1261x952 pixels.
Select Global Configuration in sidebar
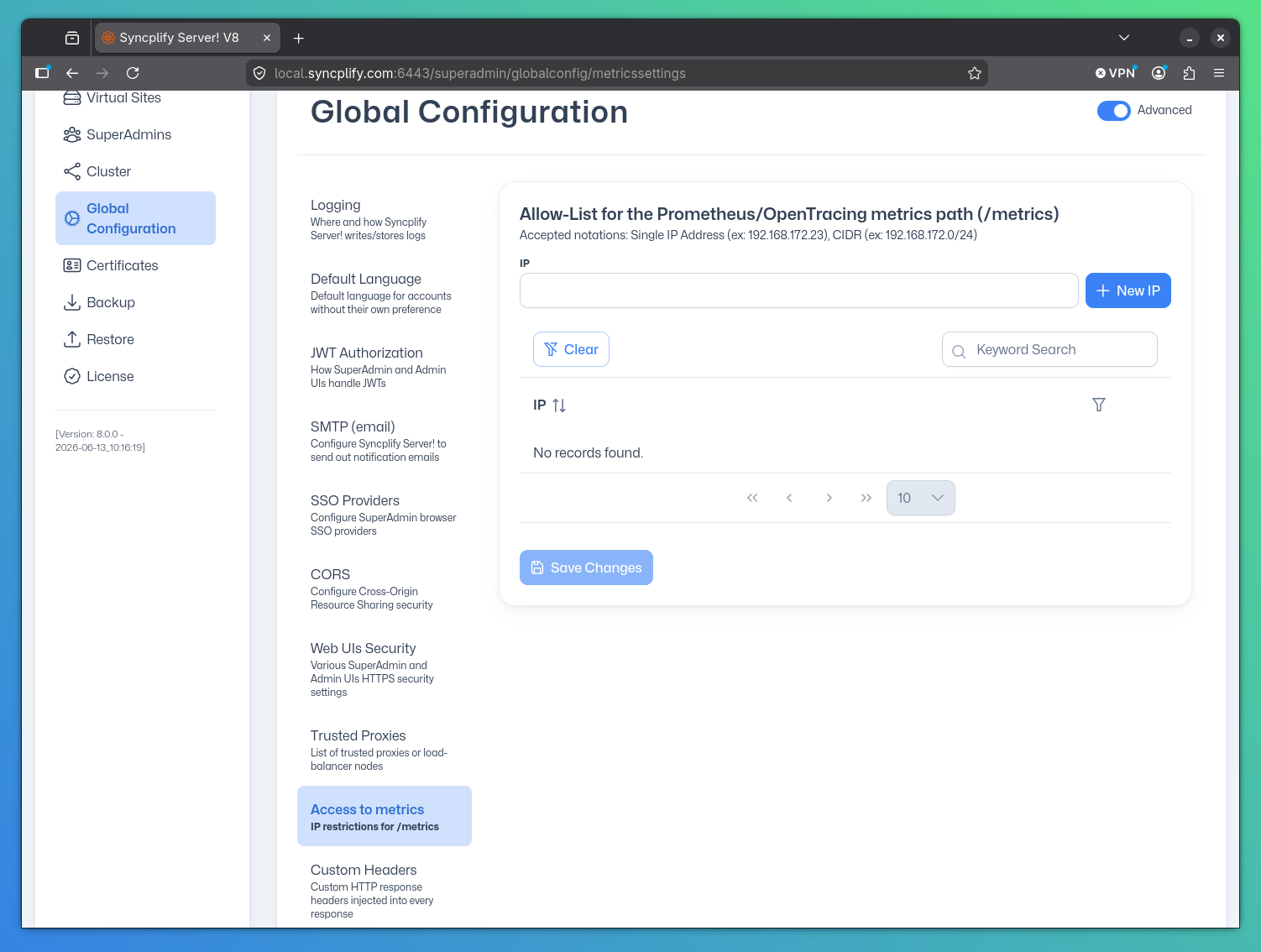(135, 218)
